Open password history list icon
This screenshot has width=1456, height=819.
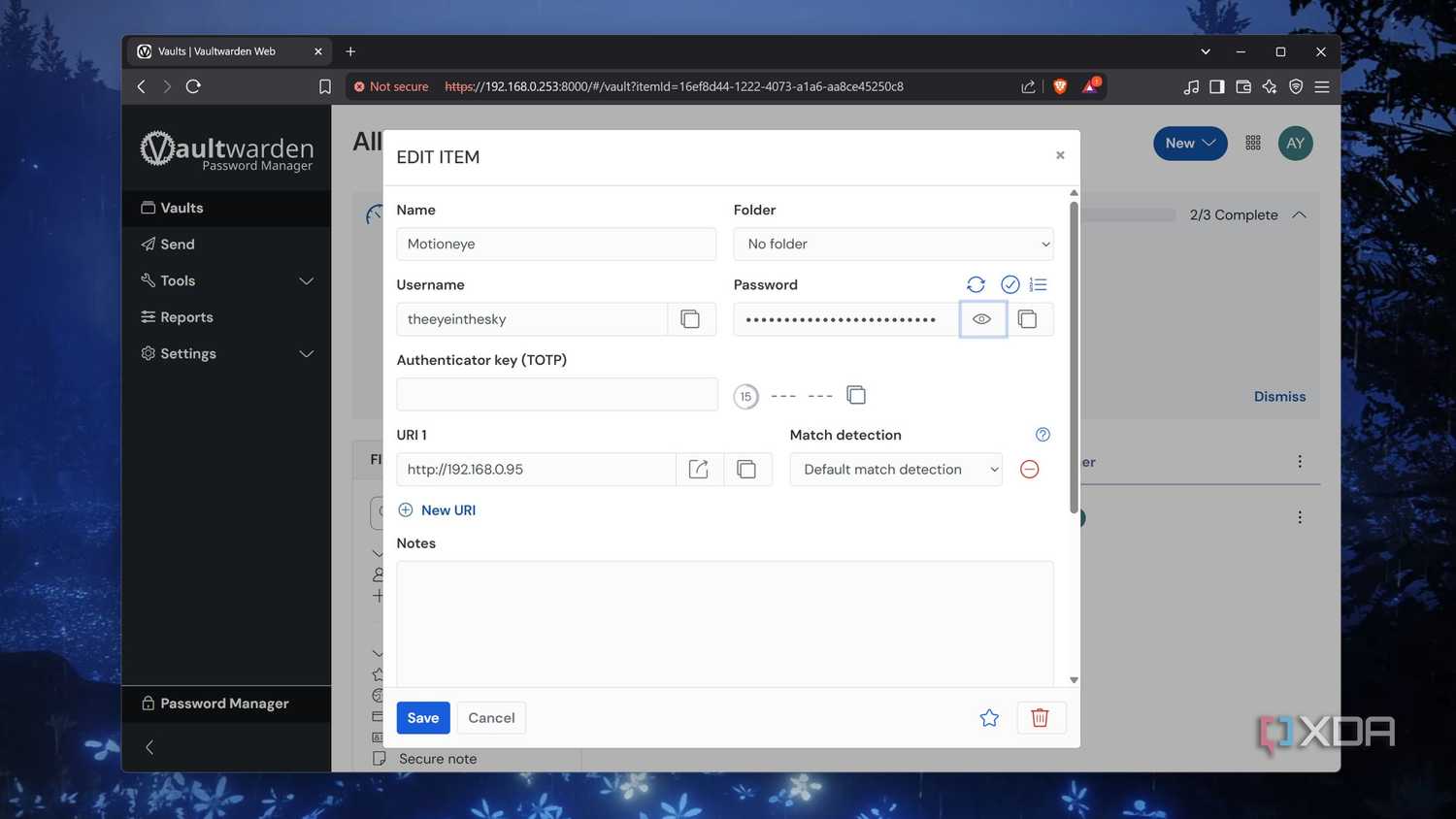pos(1039,284)
